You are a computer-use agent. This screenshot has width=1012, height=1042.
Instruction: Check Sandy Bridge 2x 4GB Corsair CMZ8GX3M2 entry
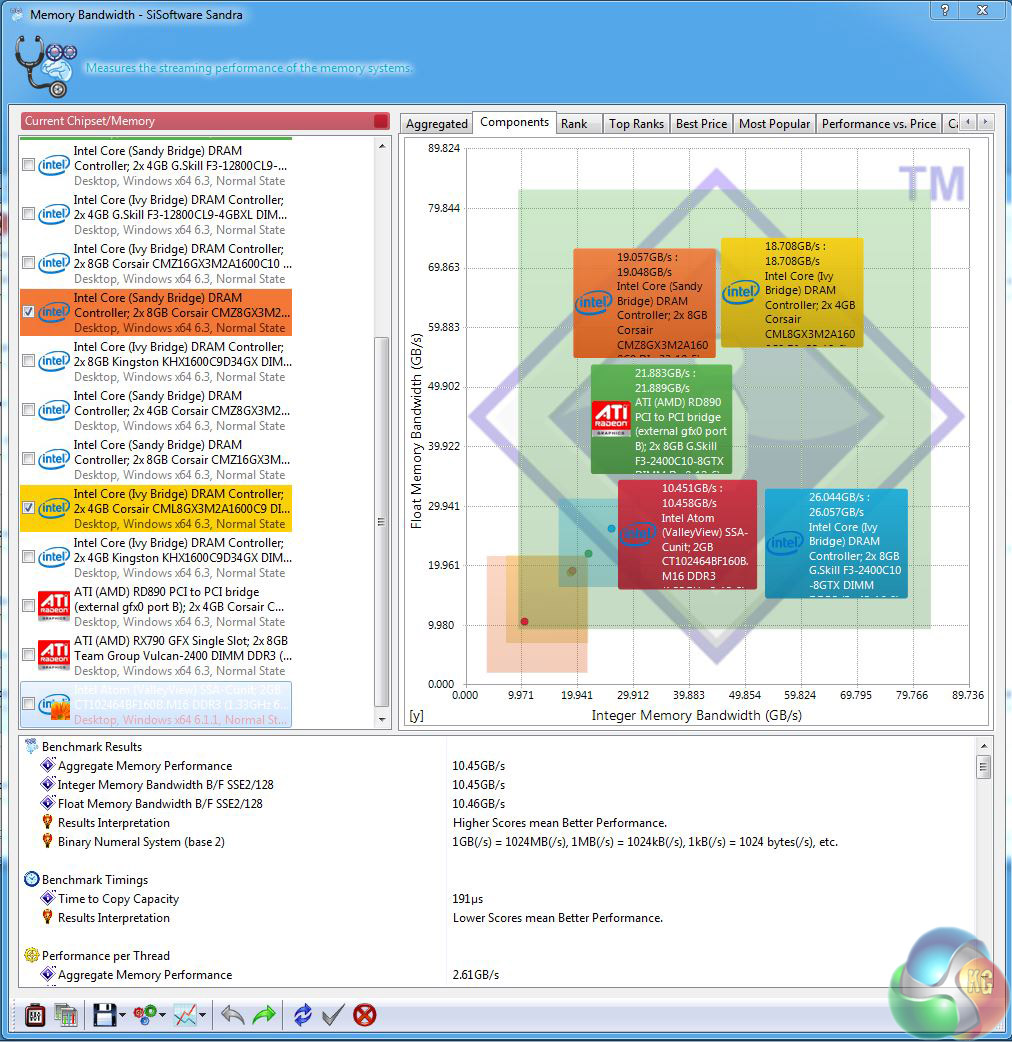click(x=29, y=410)
